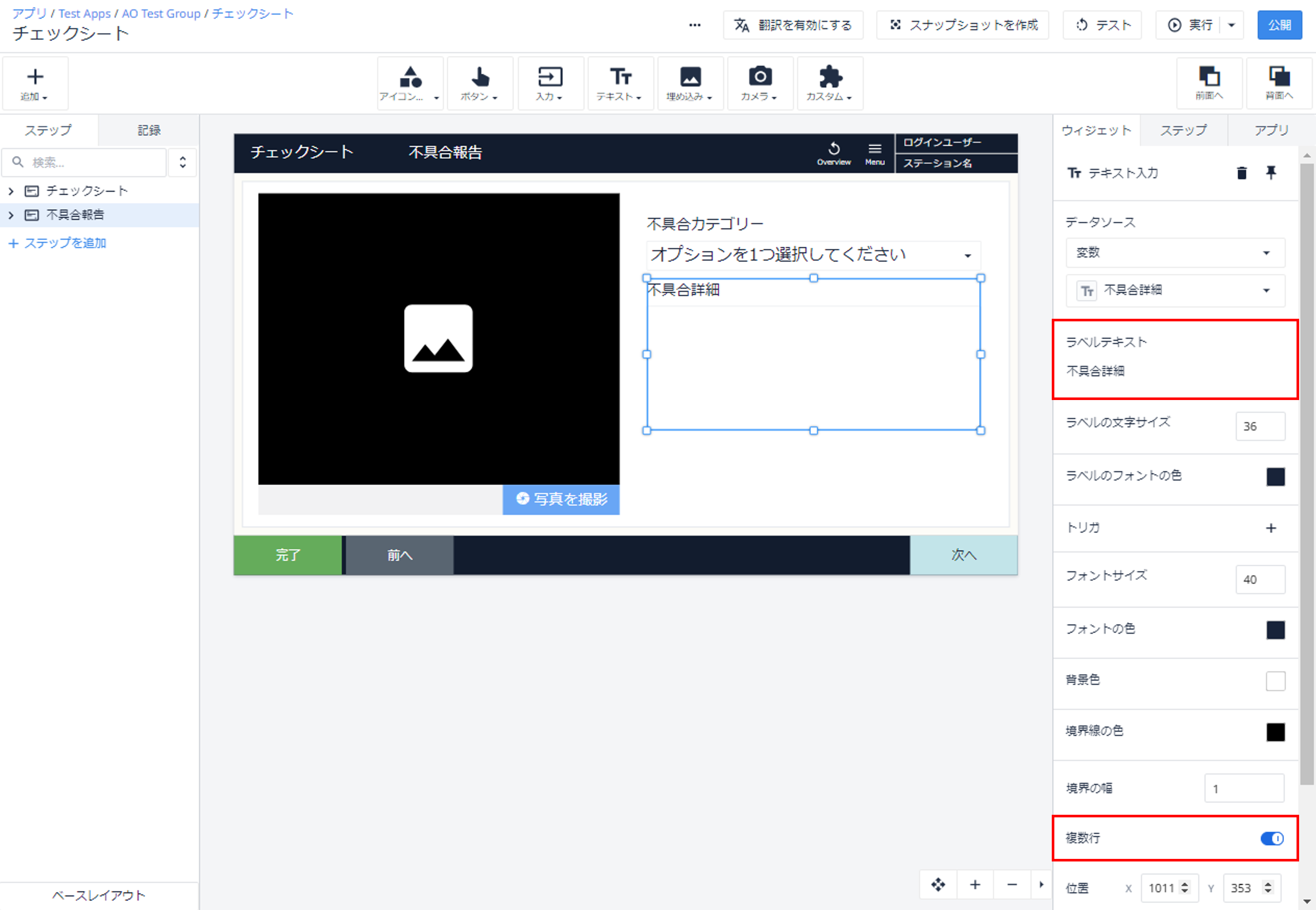Click スナップショットを作成 button
Image resolution: width=1316 pixels, height=910 pixels.
click(x=962, y=25)
